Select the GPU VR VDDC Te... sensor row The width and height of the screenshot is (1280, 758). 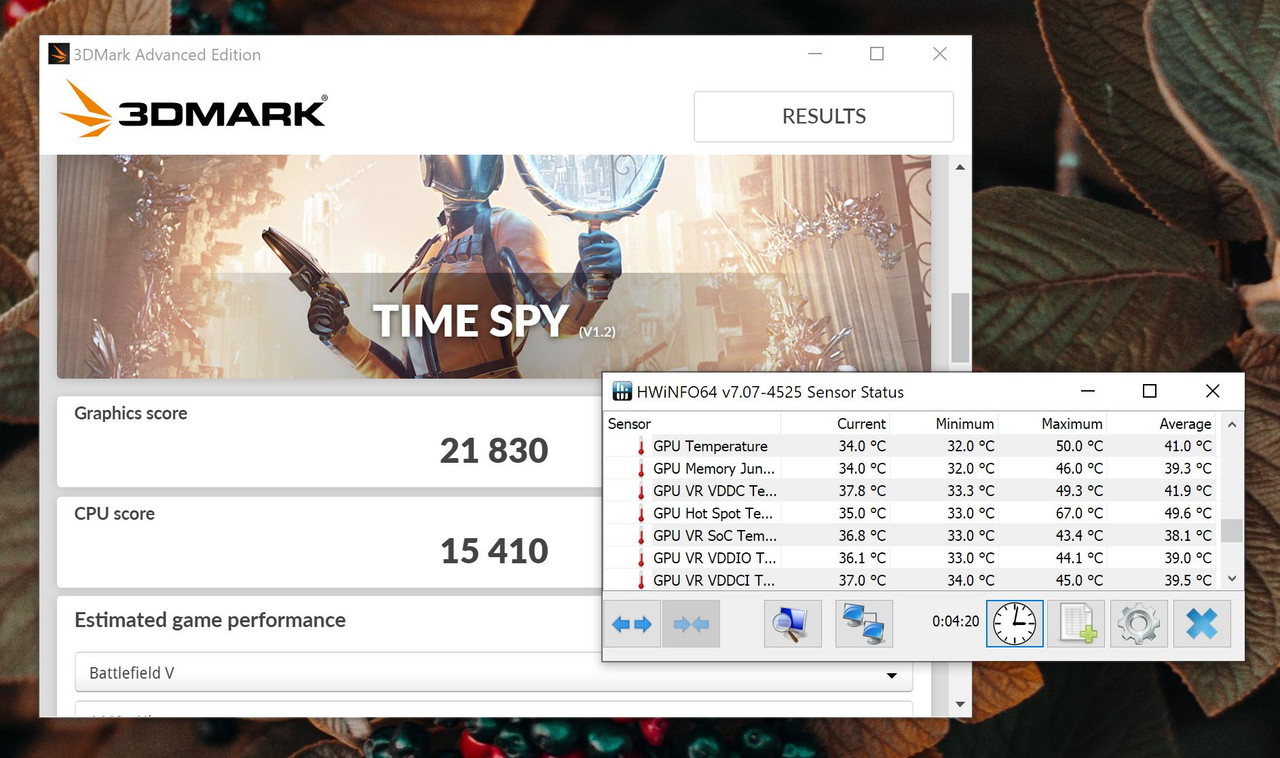[x=910, y=491]
